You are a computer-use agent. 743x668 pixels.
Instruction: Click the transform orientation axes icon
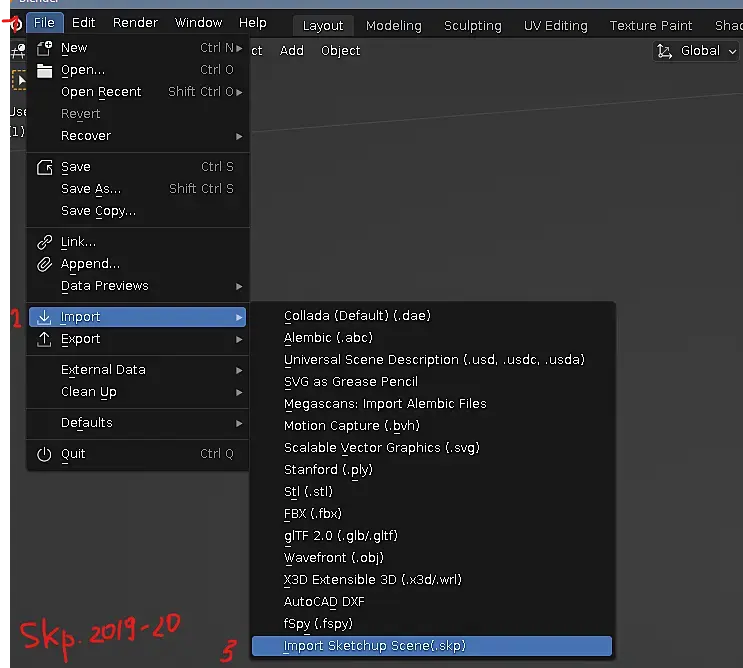click(664, 51)
